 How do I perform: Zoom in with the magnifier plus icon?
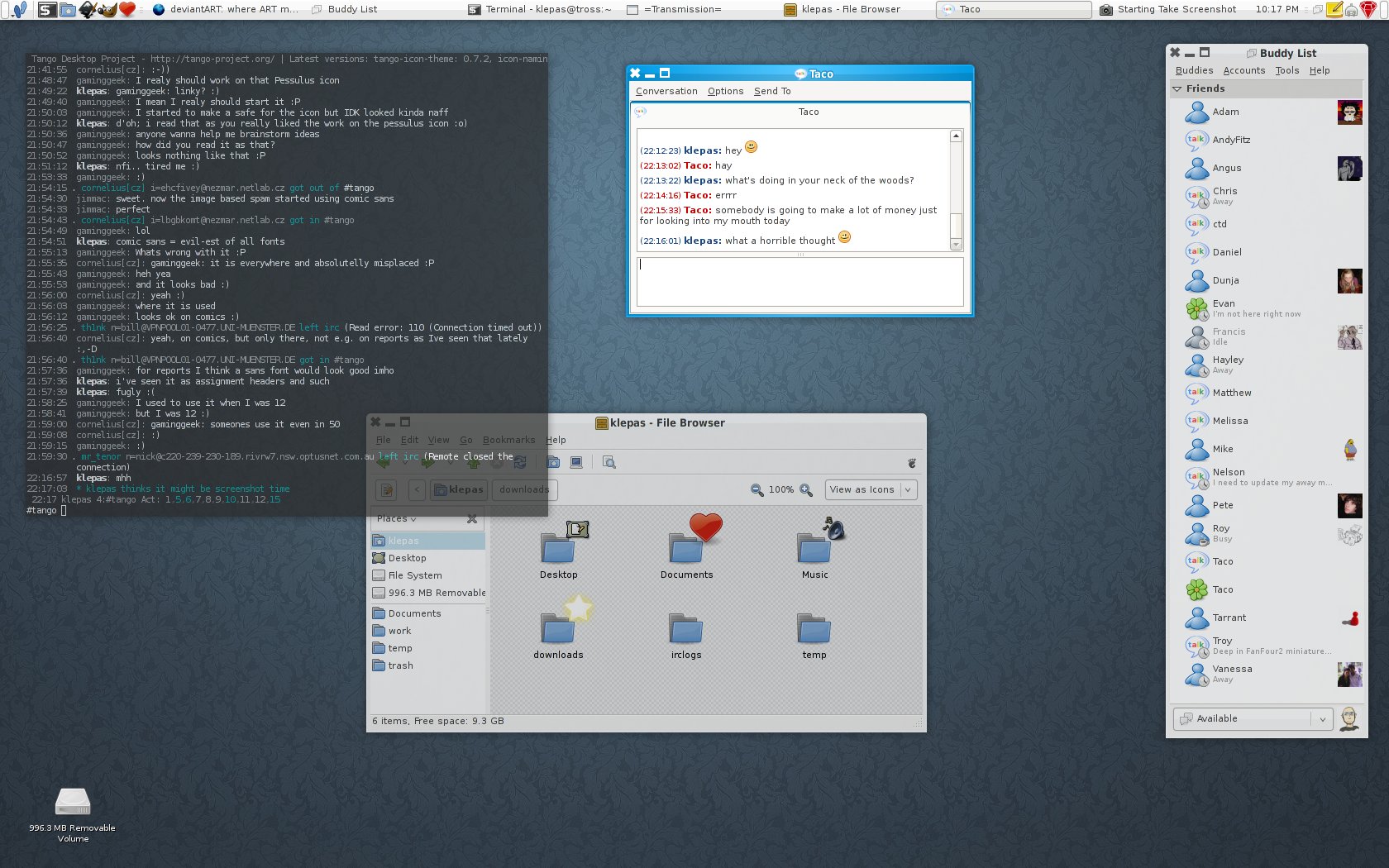point(806,489)
